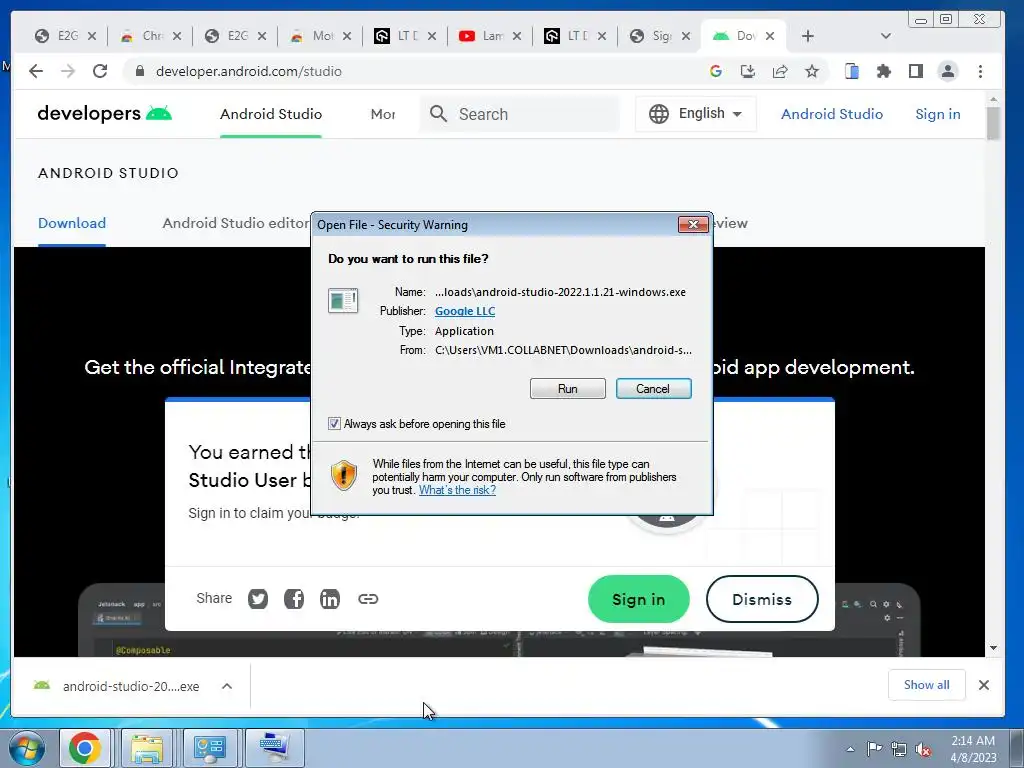Image resolution: width=1024 pixels, height=768 pixels.
Task: Click the green Sign in button
Action: (x=639, y=599)
